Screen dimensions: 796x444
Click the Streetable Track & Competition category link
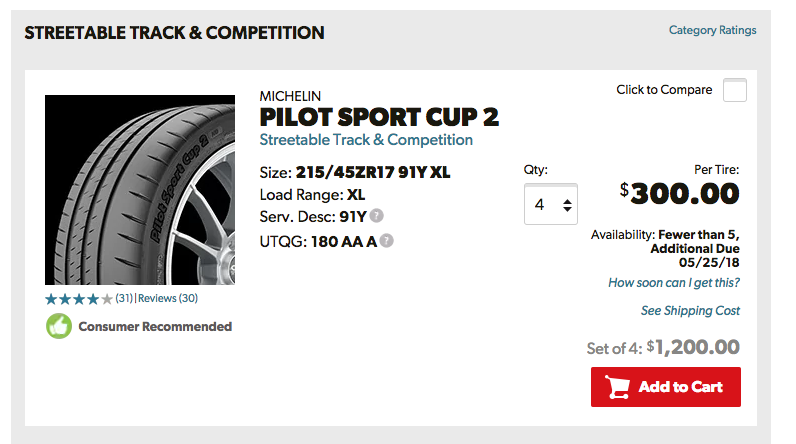tap(366, 140)
